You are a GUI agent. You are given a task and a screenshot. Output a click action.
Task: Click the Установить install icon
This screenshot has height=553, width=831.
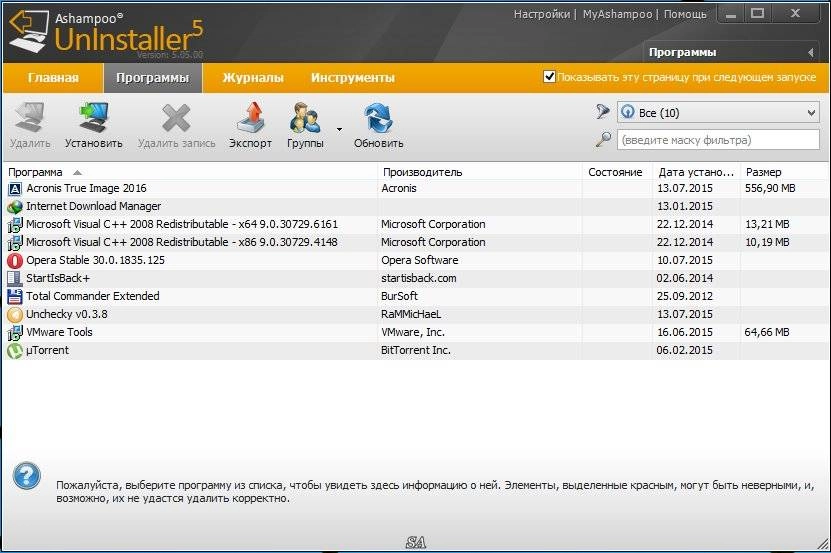pos(94,117)
